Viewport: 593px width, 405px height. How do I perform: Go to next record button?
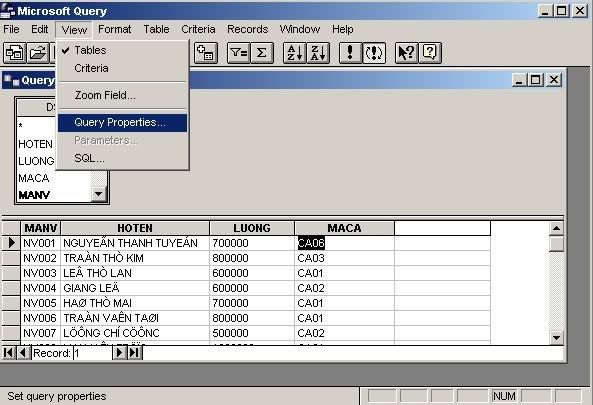[120, 353]
